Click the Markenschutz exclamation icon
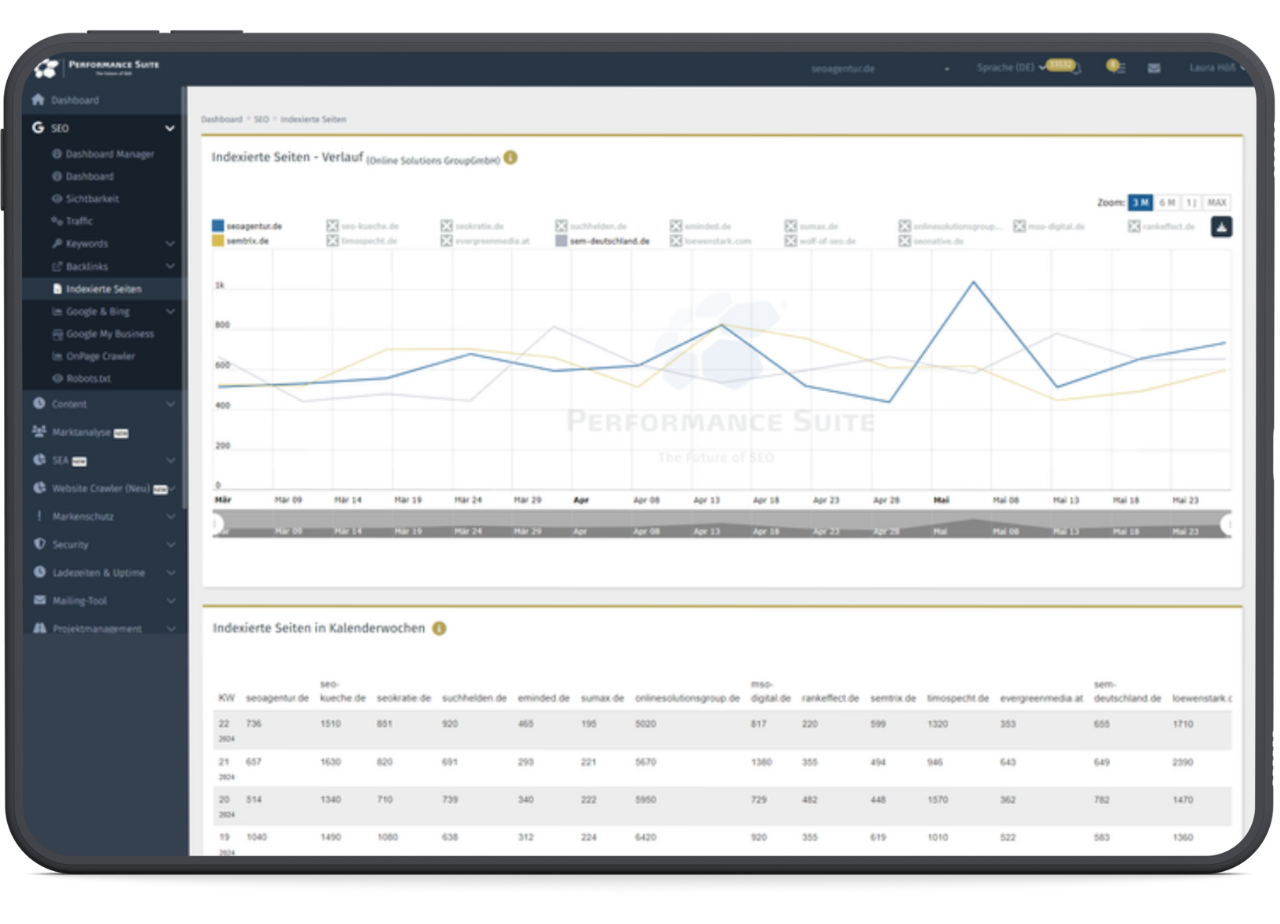The height and width of the screenshot is (924, 1280). 39,516
